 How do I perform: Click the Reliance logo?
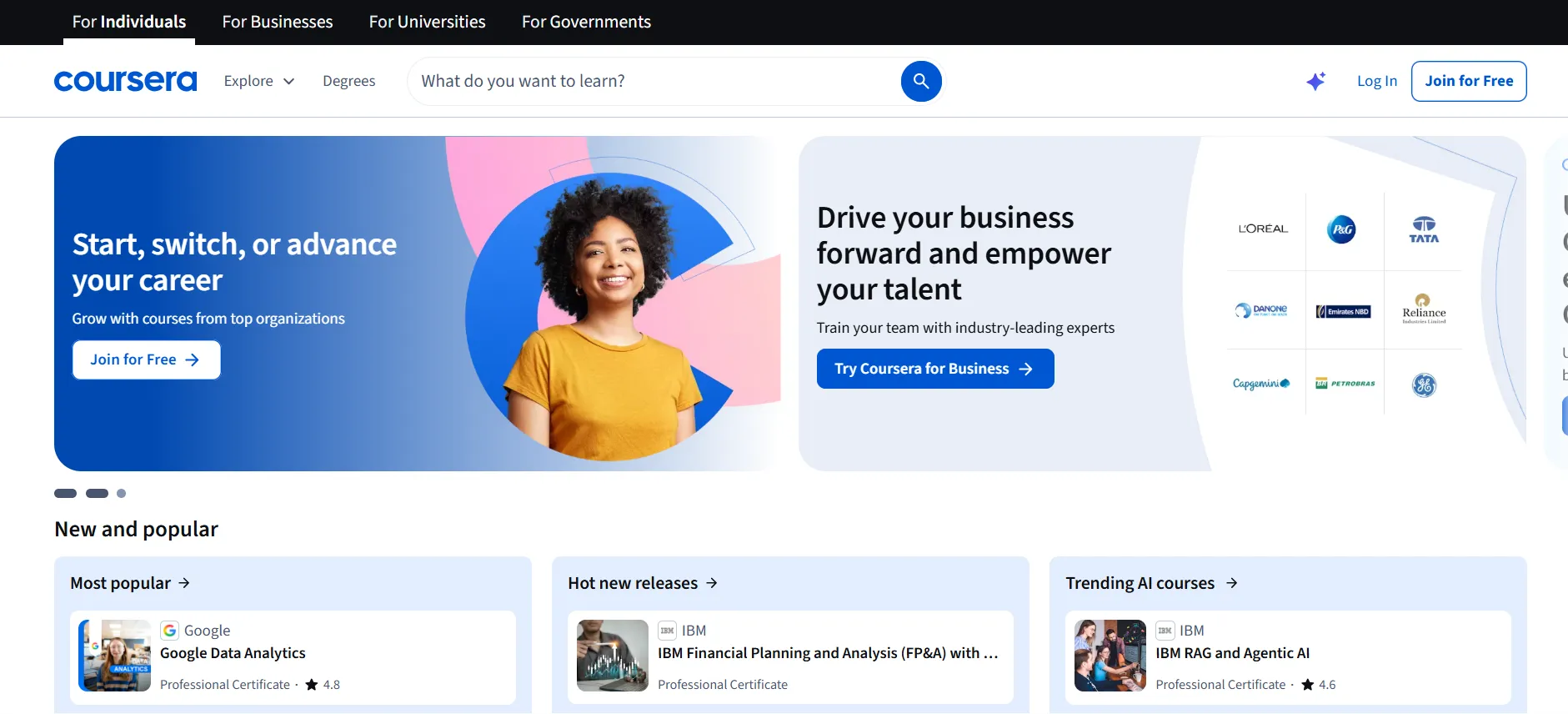(1424, 309)
